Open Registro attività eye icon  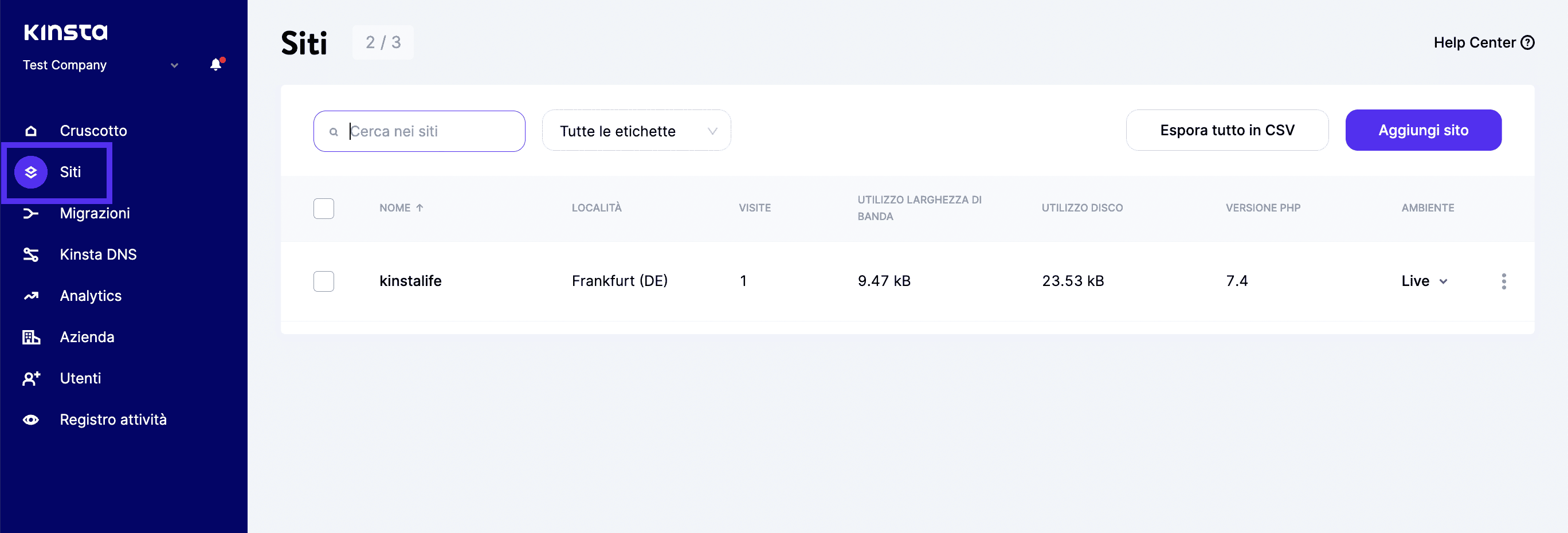[x=30, y=419]
